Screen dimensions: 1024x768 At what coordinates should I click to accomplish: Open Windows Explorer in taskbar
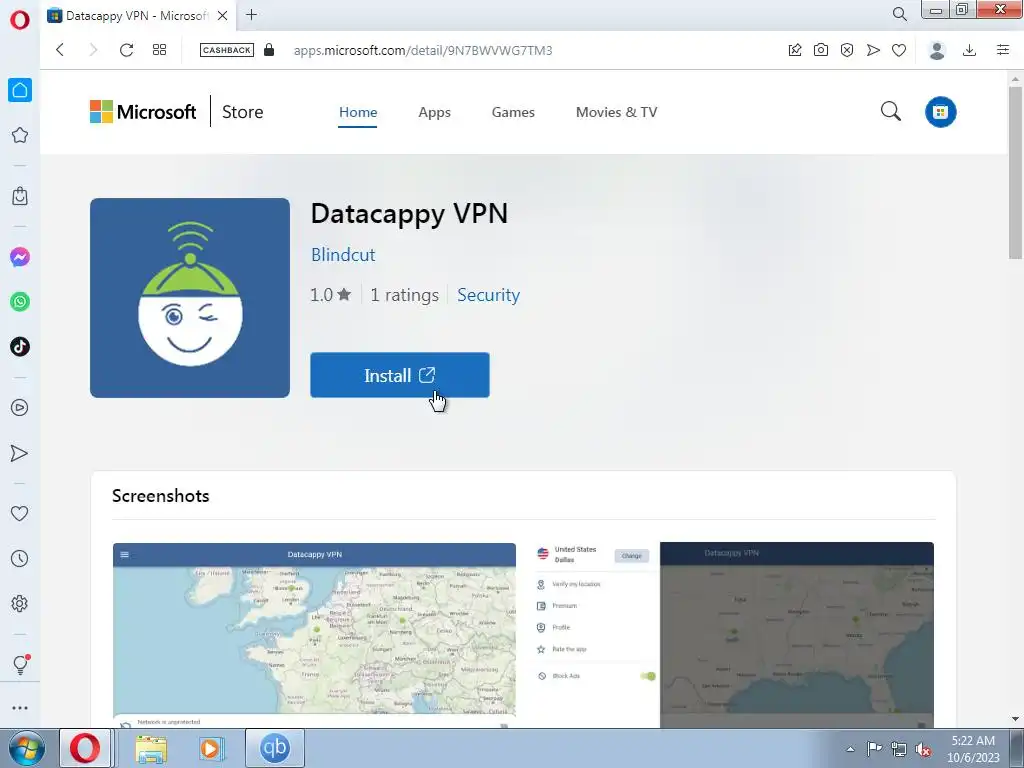[151, 748]
